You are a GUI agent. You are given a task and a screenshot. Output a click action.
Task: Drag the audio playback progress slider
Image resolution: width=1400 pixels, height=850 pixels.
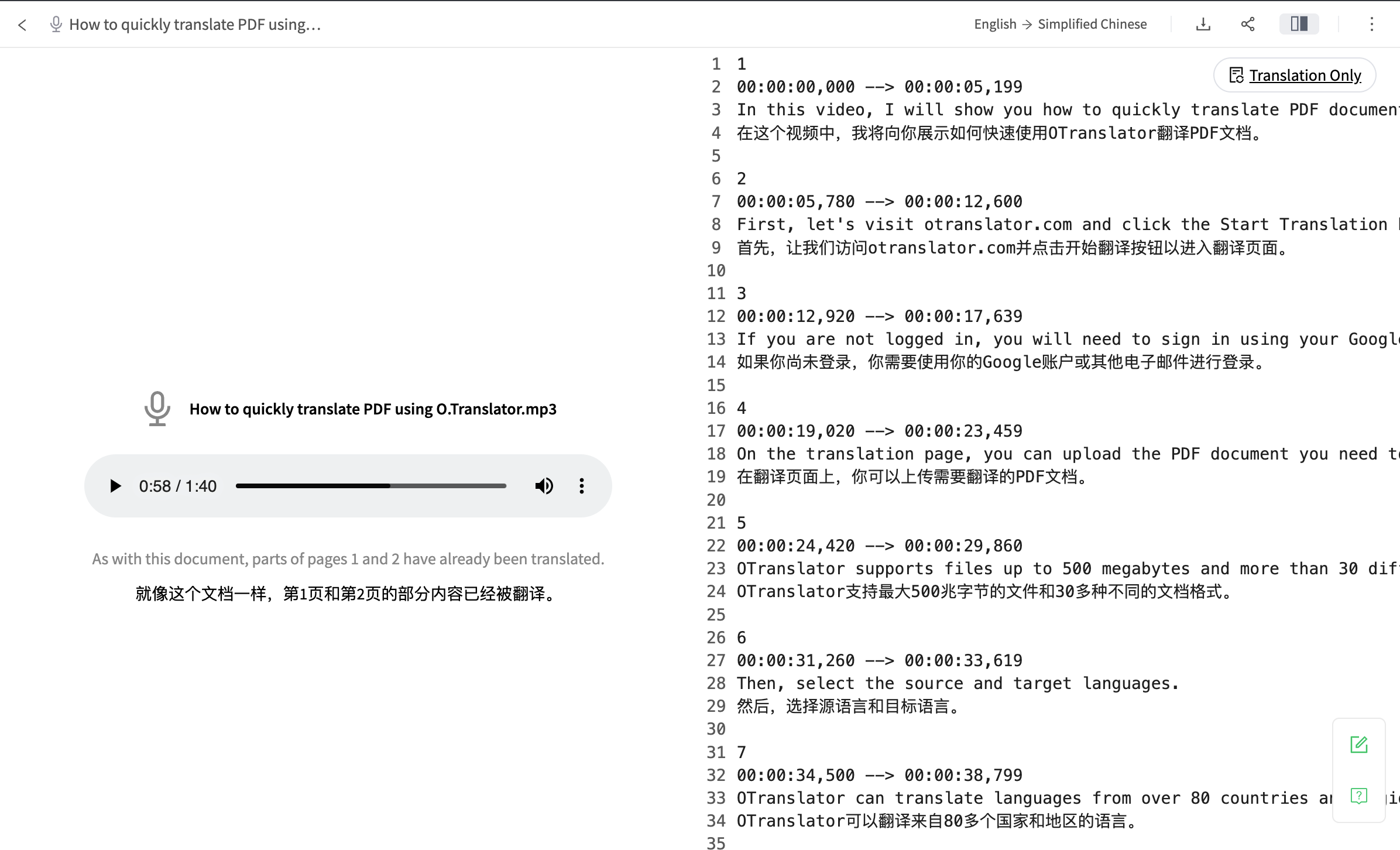(370, 485)
